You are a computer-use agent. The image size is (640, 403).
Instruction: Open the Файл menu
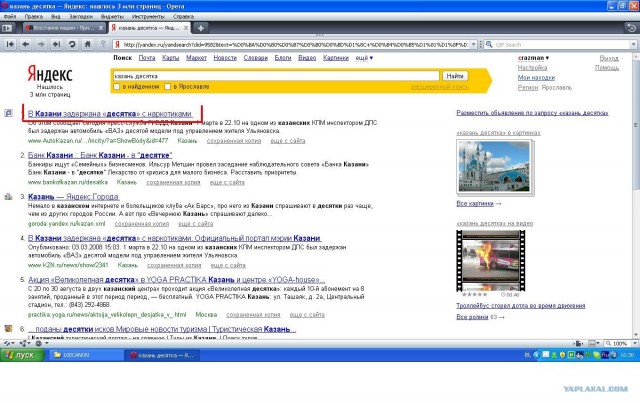(x=10, y=16)
